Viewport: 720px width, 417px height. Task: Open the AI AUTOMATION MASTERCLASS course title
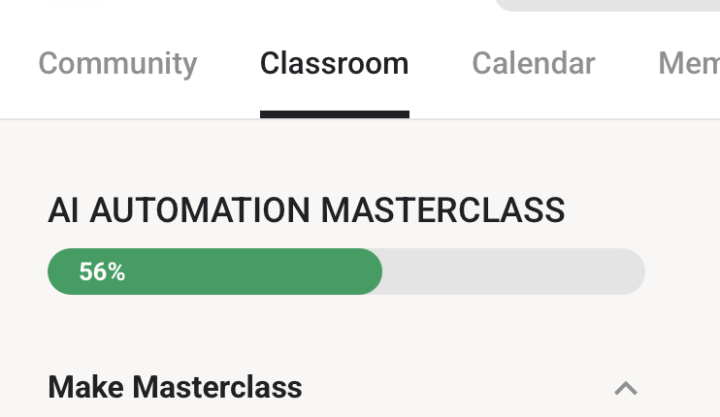(x=306, y=211)
